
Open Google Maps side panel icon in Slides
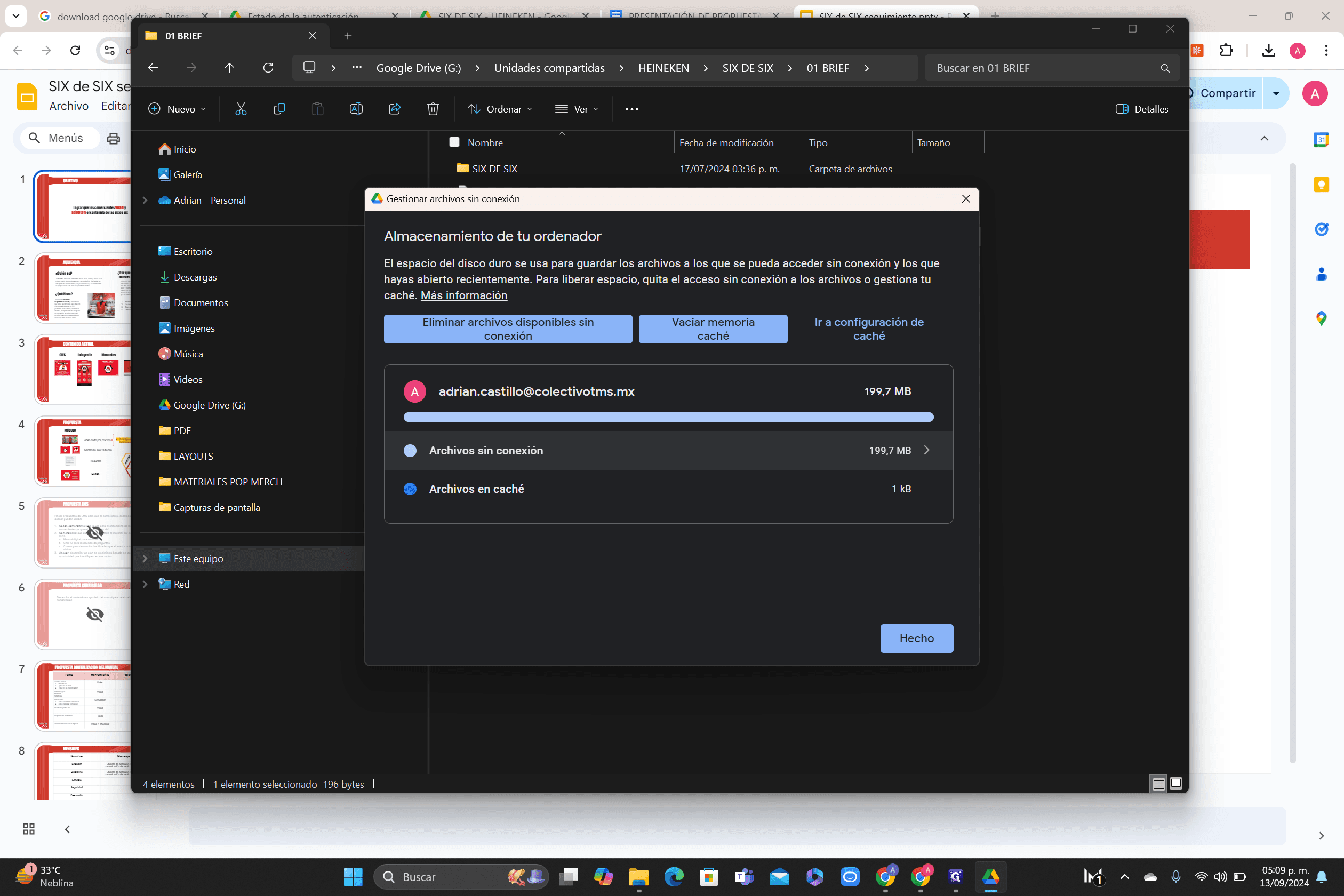tap(1321, 319)
